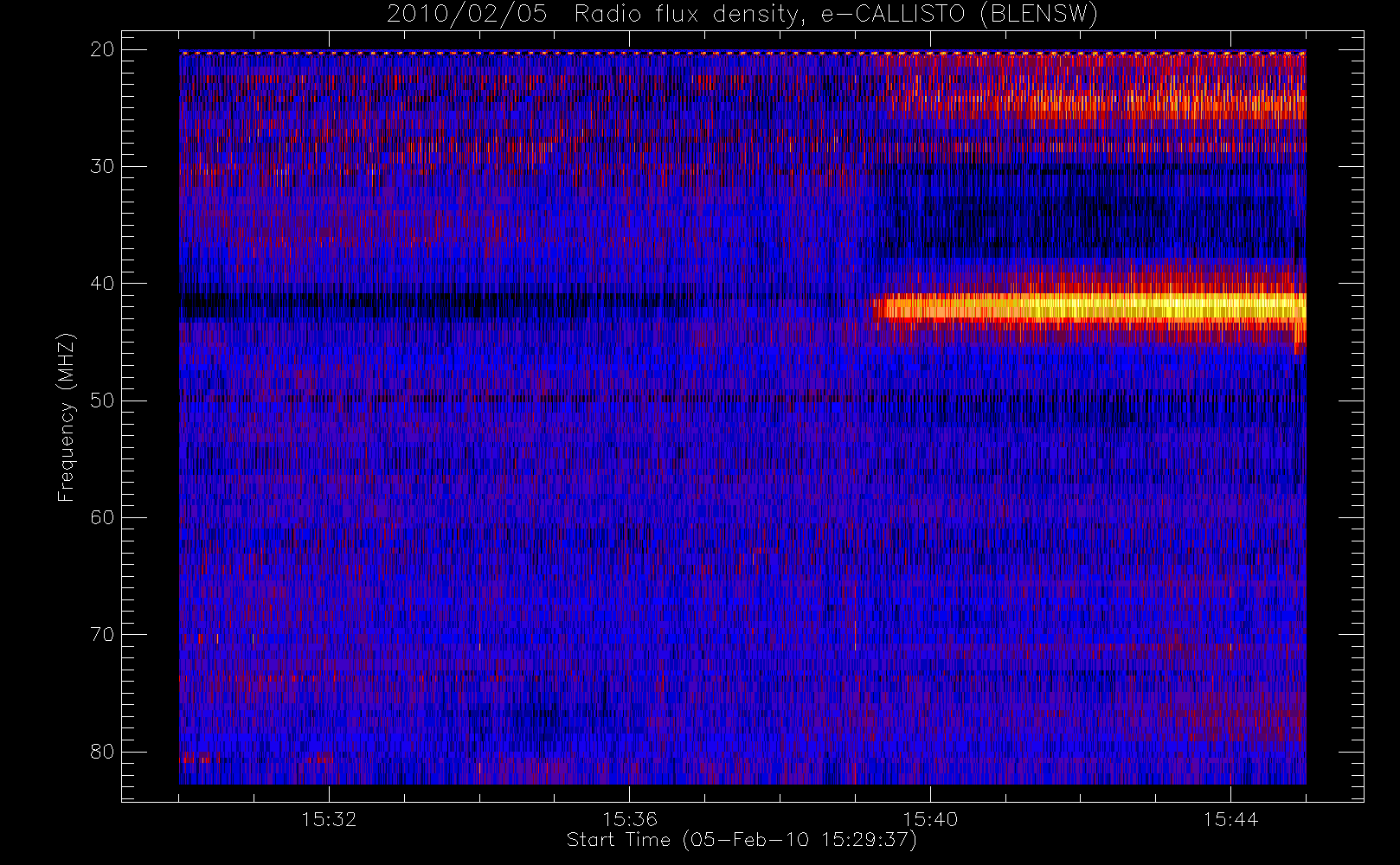Click the plot title with date 2010/02/05
Screen dimensions: 1400x865
[x=742, y=15]
